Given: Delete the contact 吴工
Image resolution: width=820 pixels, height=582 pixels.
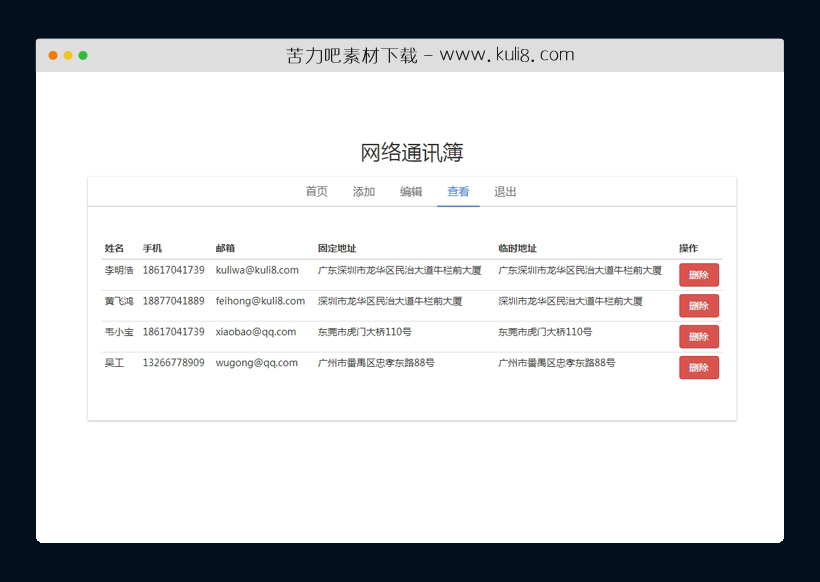Looking at the screenshot, I should point(698,367).
